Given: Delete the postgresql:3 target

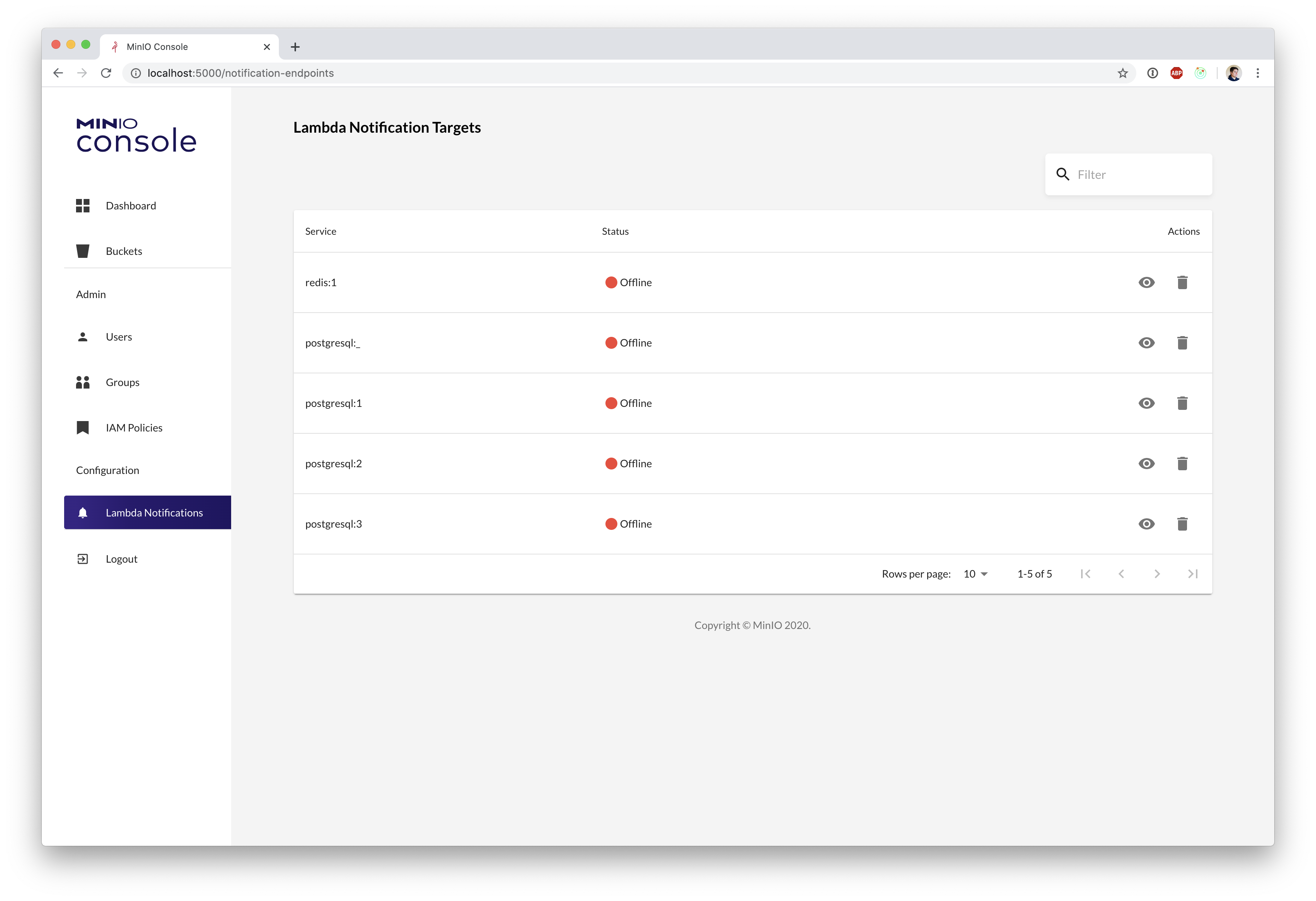Looking at the screenshot, I should pos(1182,524).
